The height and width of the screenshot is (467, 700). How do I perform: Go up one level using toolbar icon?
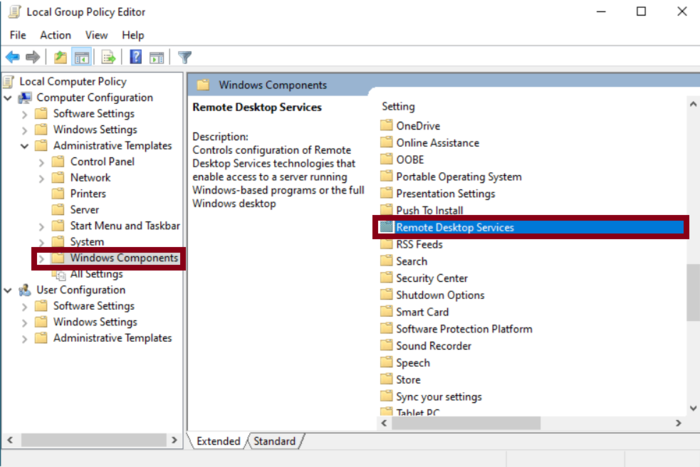[60, 57]
